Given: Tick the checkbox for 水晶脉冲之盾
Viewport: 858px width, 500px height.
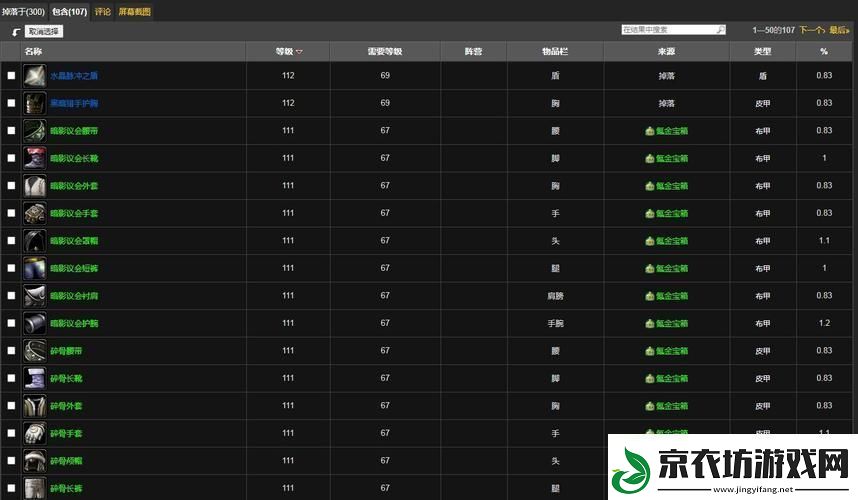Looking at the screenshot, I should click(x=11, y=75).
